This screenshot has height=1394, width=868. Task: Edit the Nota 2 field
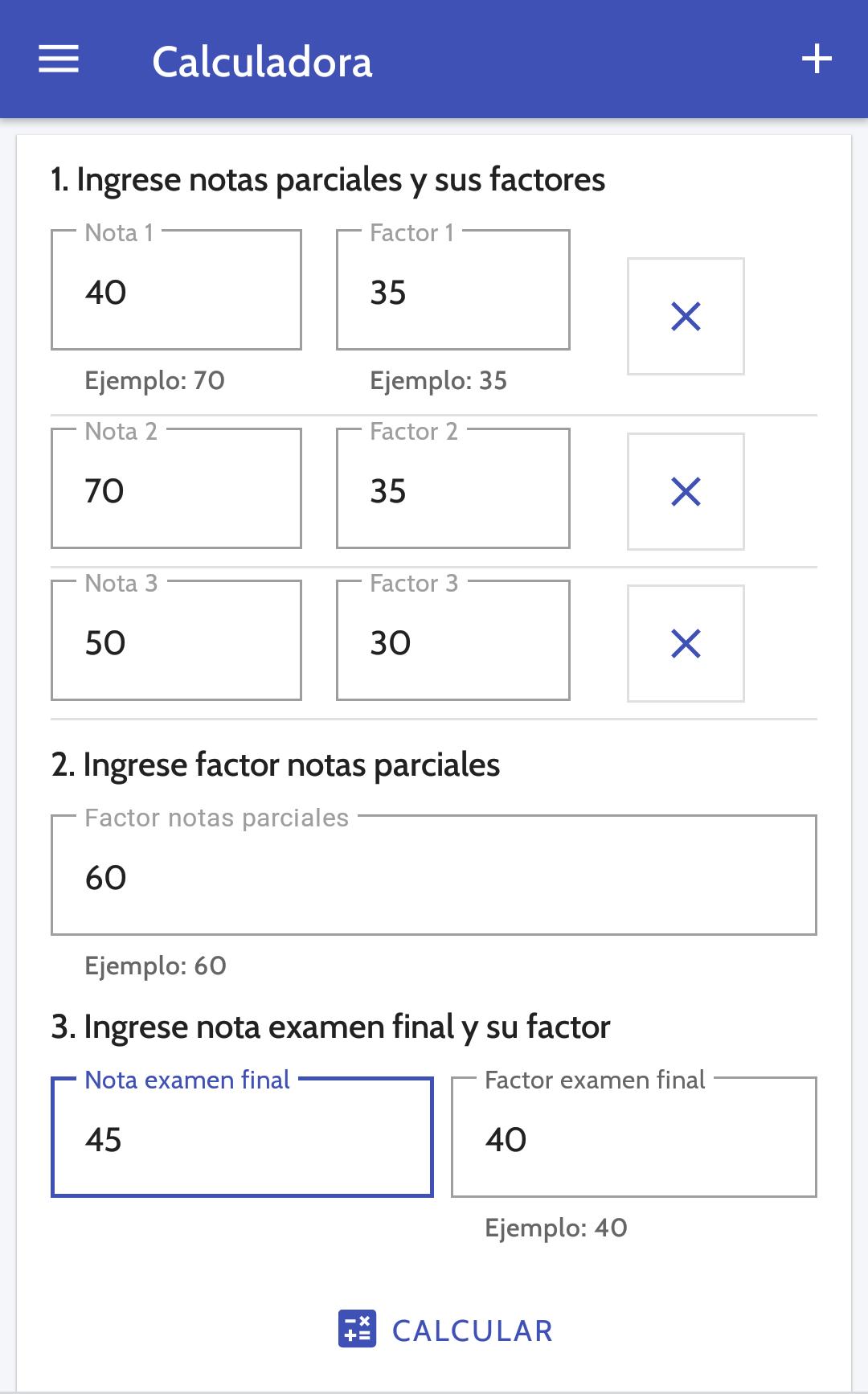point(176,489)
